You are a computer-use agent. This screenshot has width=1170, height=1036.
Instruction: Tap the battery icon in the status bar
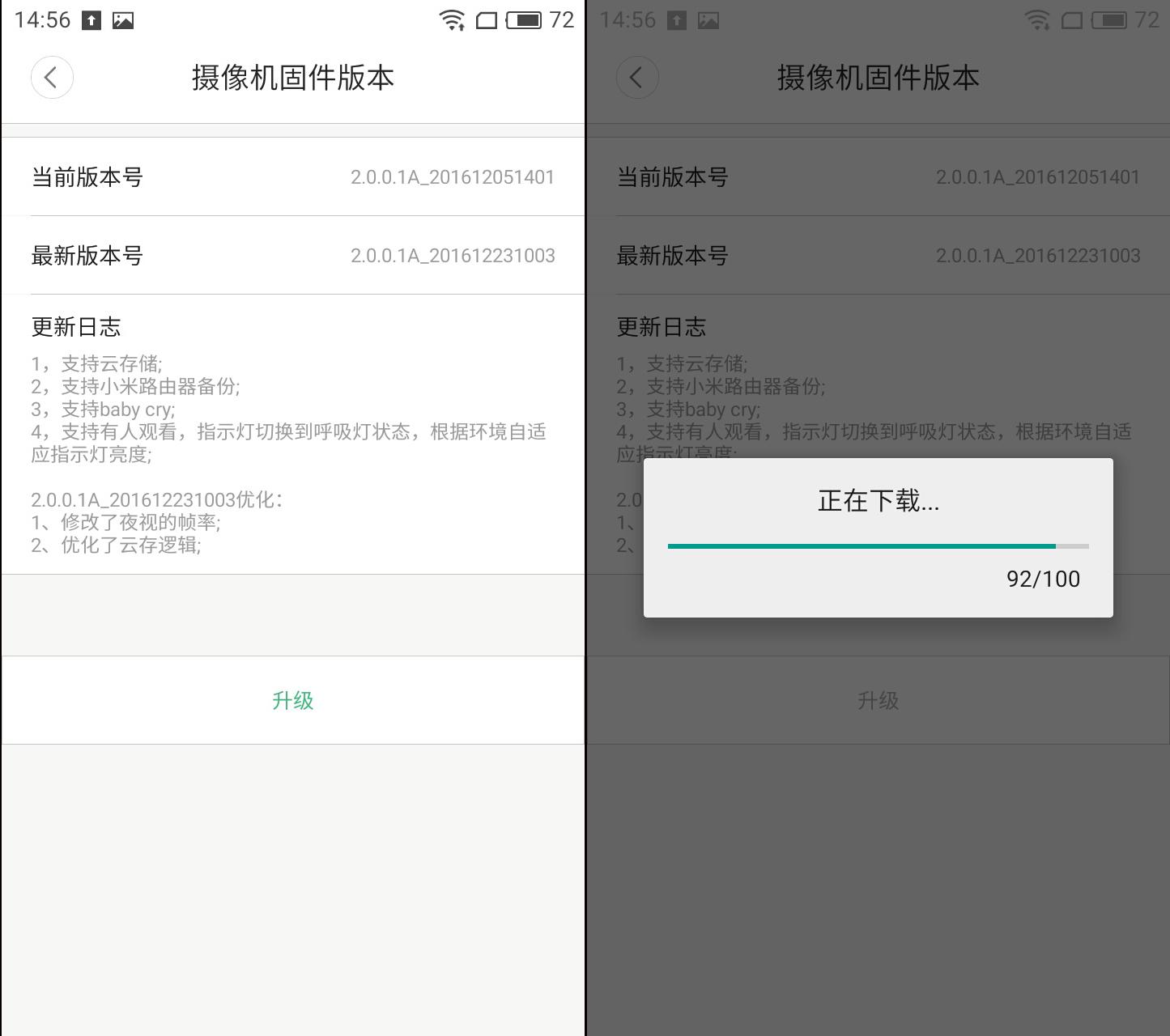click(522, 20)
